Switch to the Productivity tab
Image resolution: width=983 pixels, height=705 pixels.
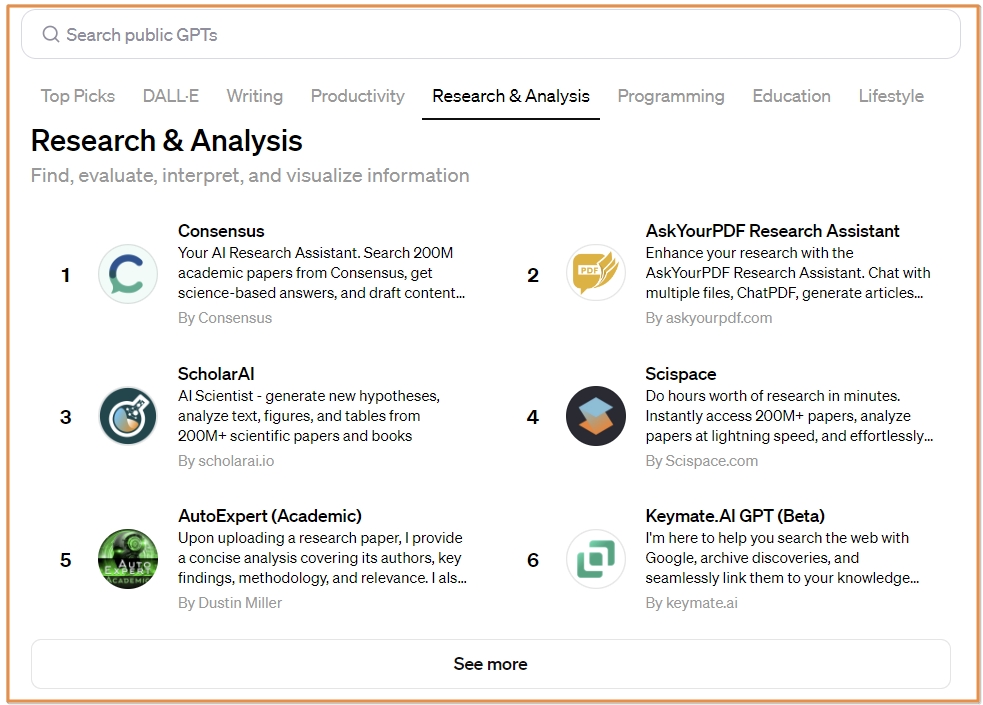point(357,96)
